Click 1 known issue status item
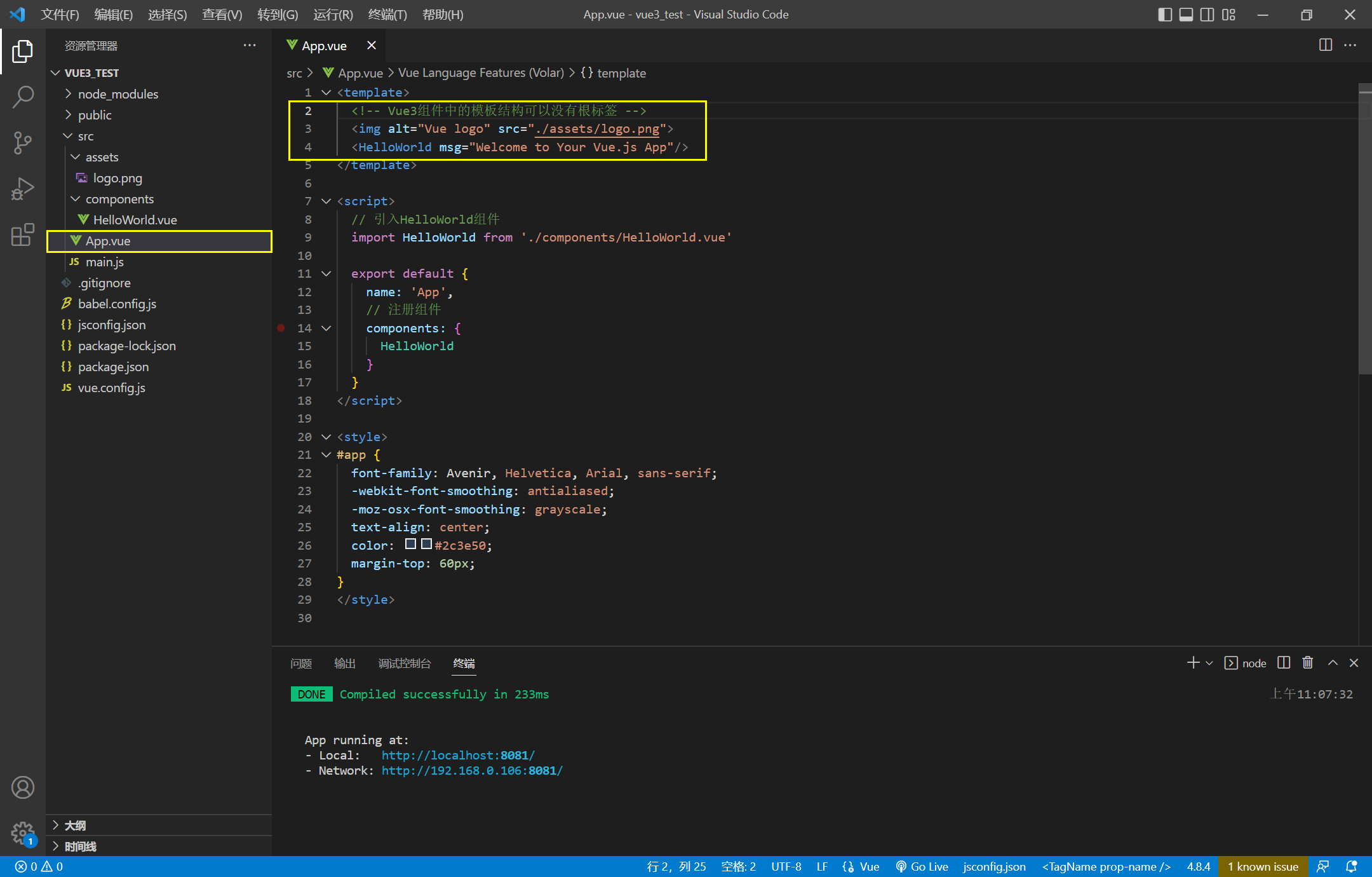The image size is (1372, 877). pyautogui.click(x=1263, y=866)
